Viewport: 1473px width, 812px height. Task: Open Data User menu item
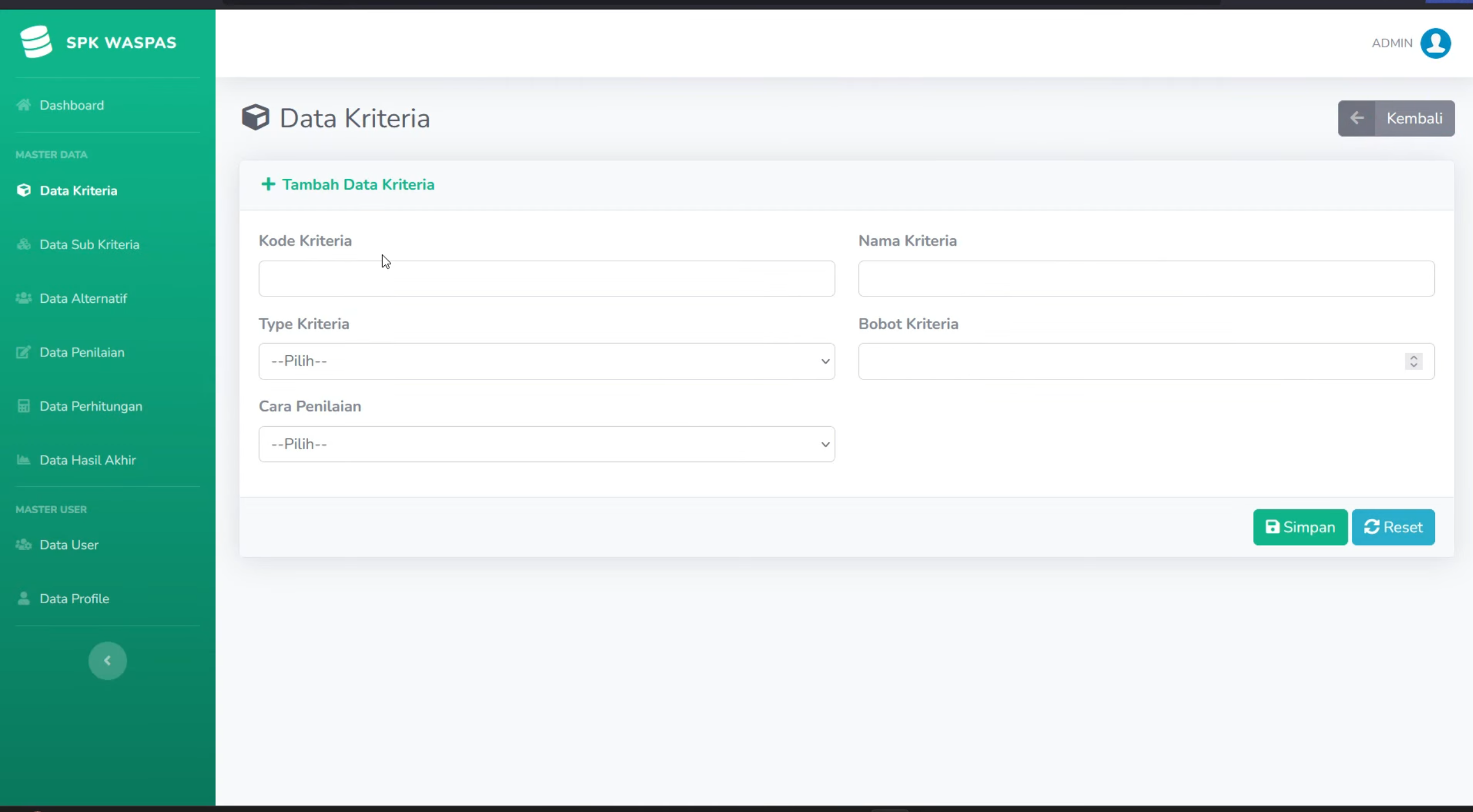pos(69,544)
